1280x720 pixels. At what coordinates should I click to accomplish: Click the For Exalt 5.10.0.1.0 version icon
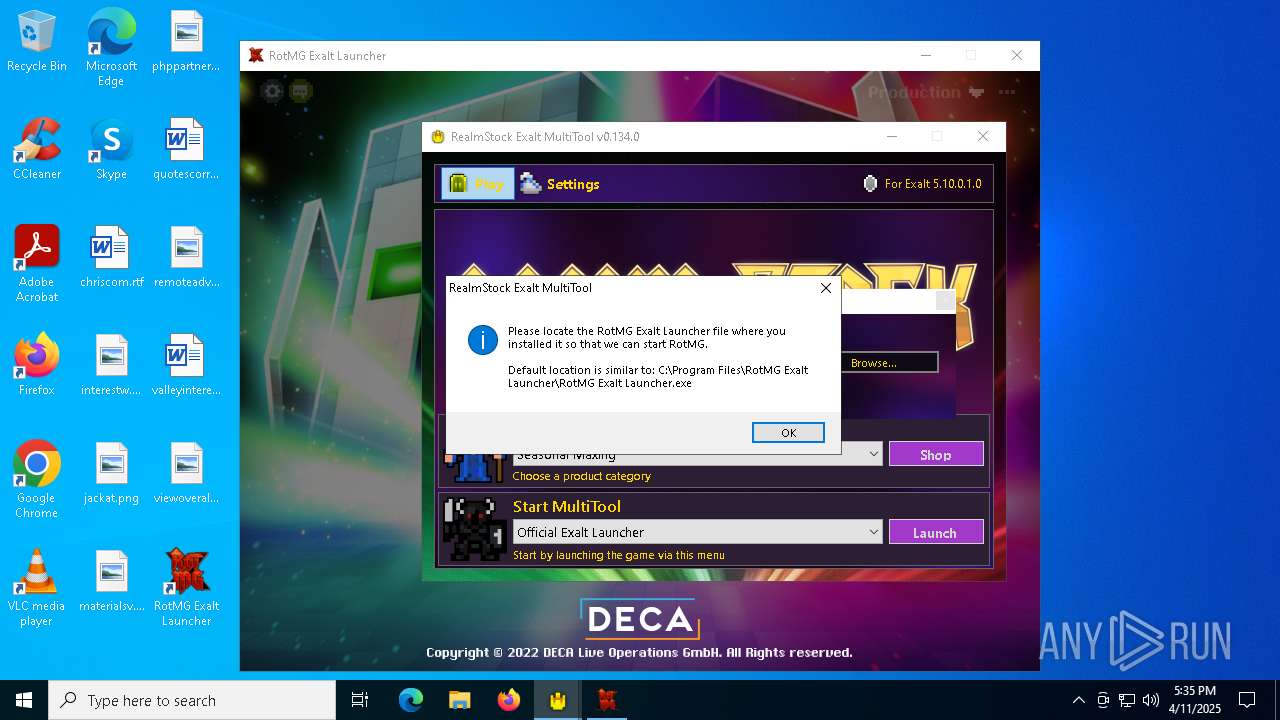(x=870, y=184)
